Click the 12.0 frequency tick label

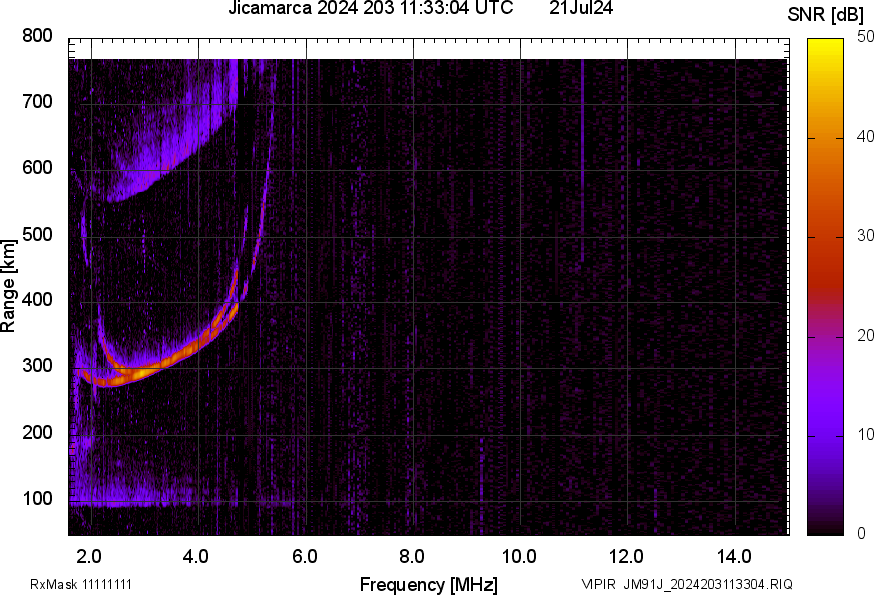[x=627, y=556]
